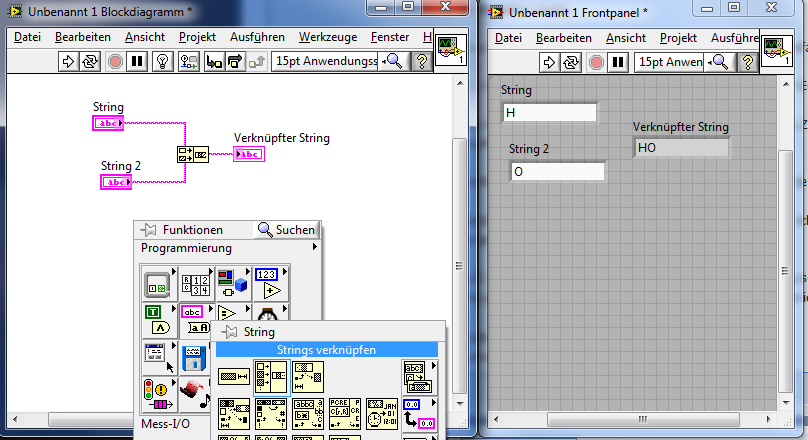Select the String Length function
Viewport: 808px width, 440px height.
[234, 377]
